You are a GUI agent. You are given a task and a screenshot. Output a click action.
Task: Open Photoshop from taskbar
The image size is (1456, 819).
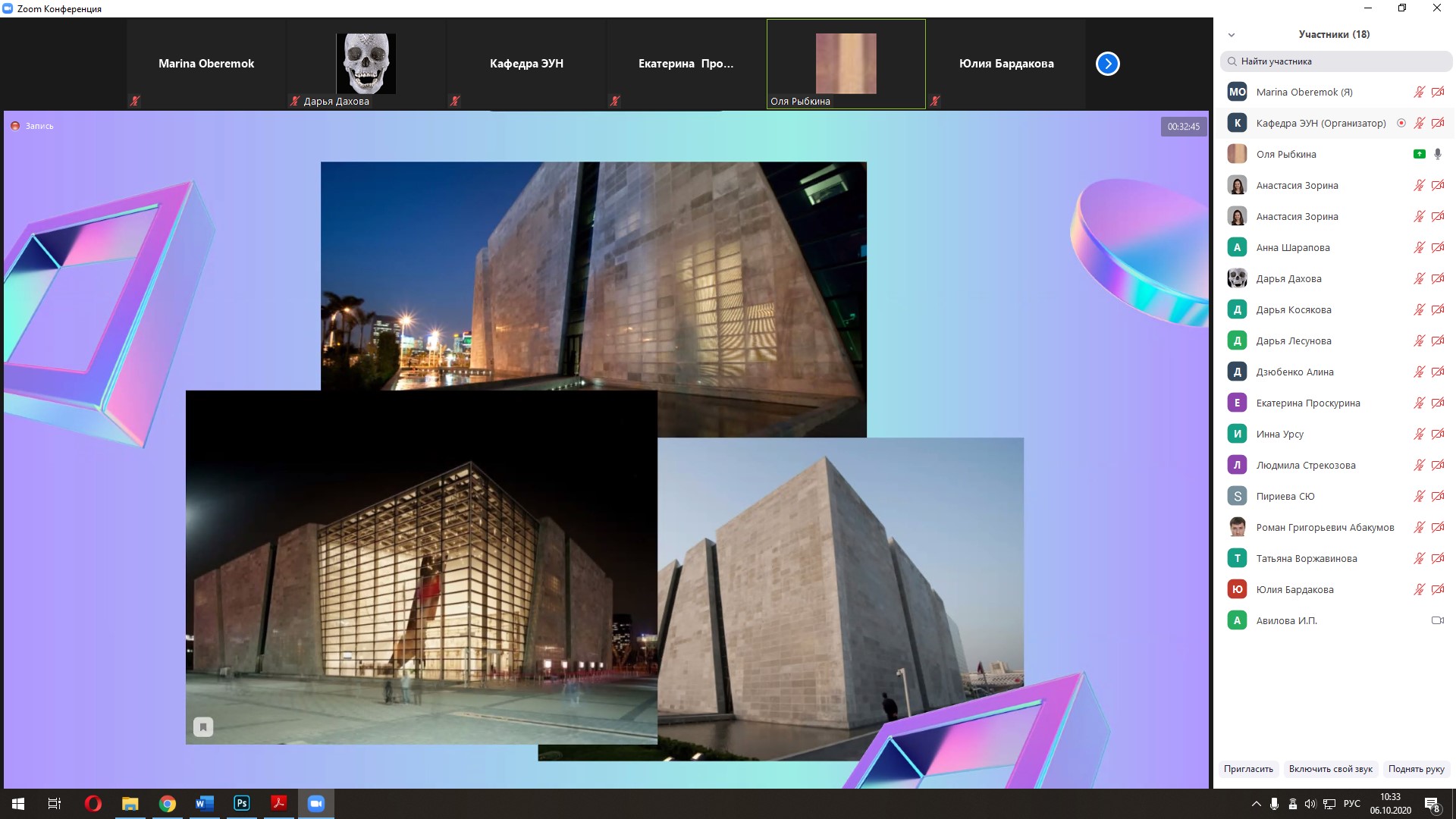point(241,804)
